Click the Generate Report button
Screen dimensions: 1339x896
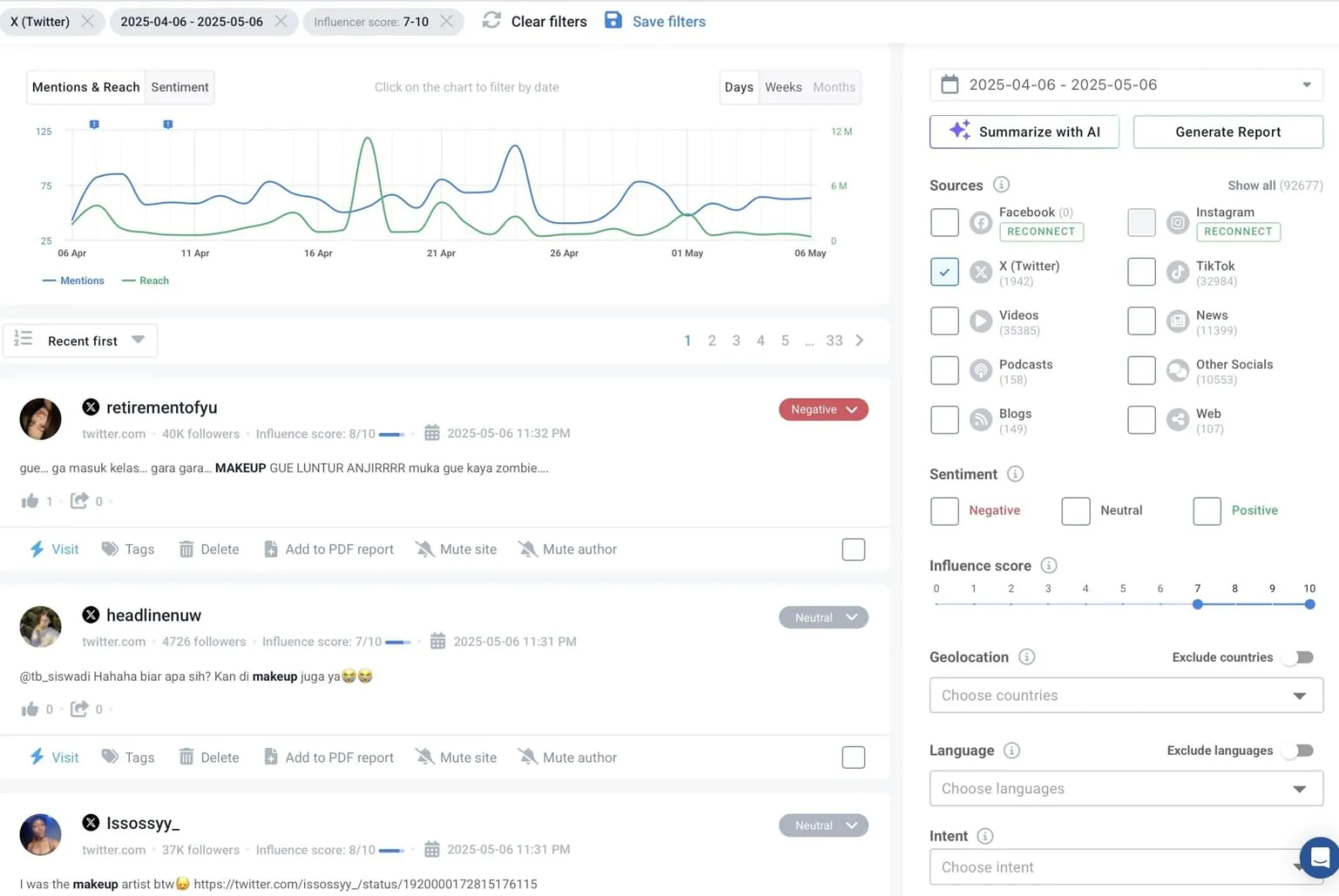click(1227, 132)
